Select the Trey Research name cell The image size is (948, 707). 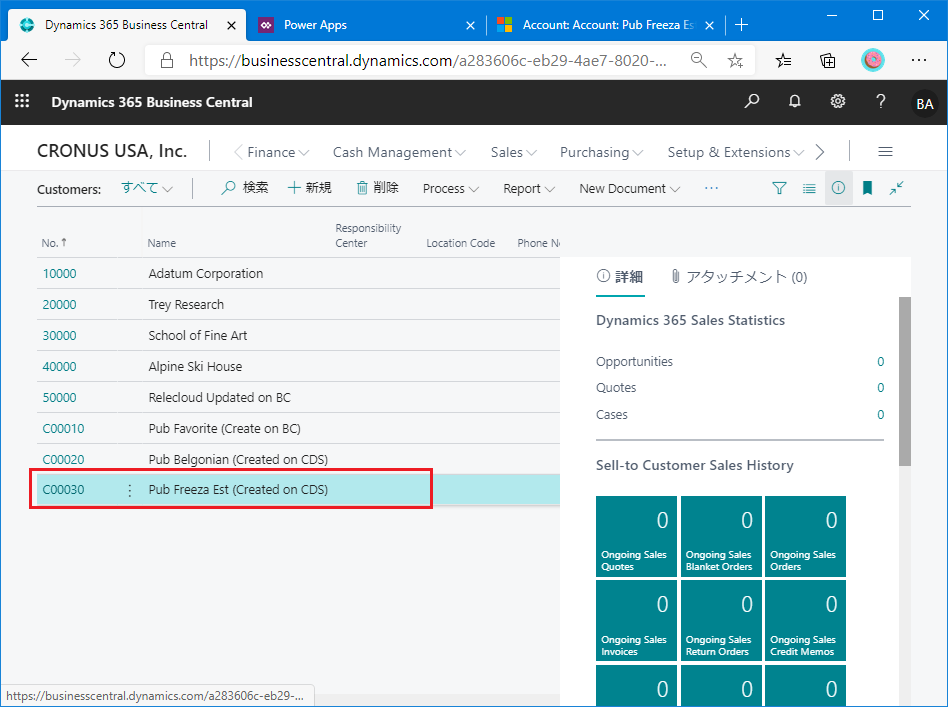(186, 305)
